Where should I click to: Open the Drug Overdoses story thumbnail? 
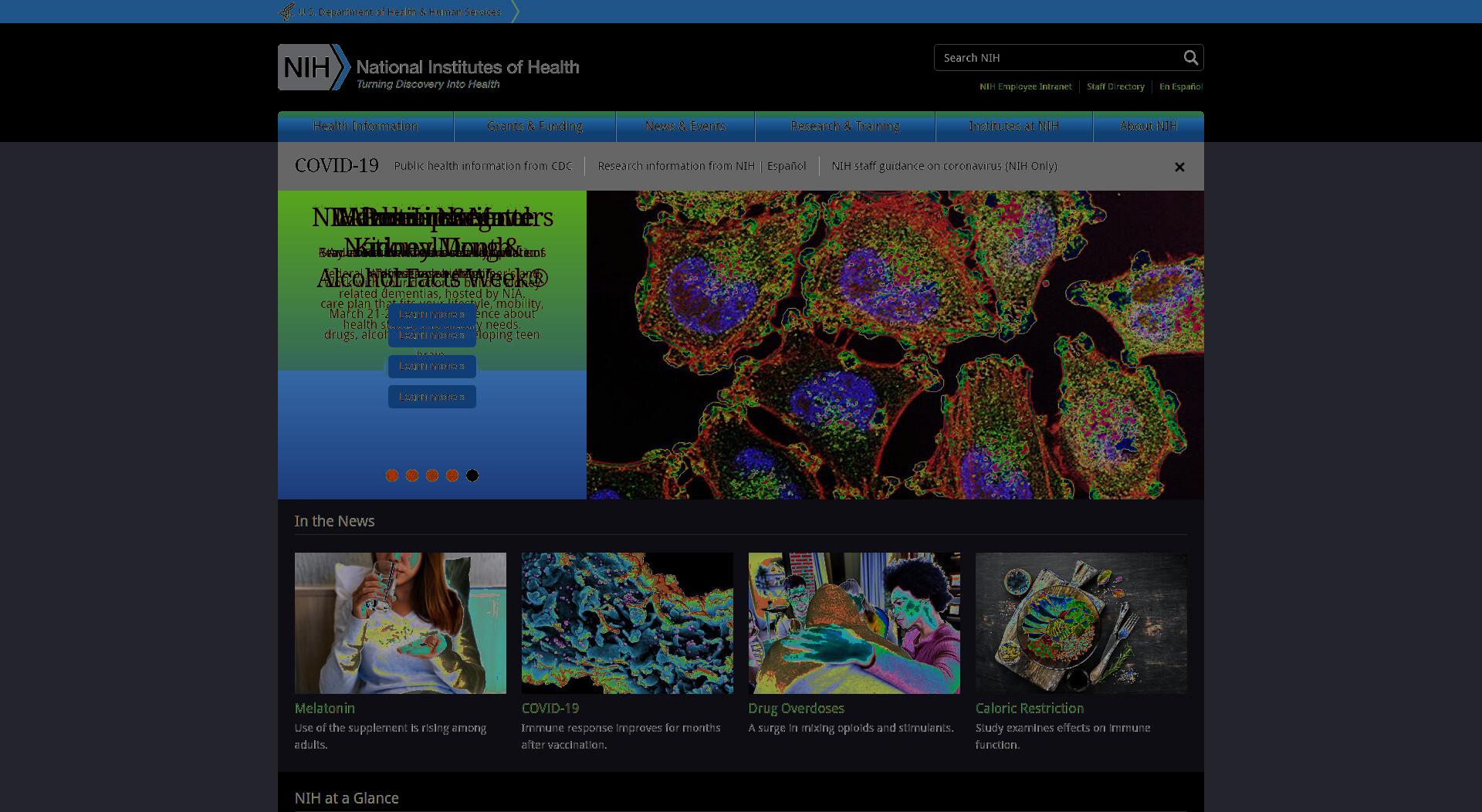854,623
